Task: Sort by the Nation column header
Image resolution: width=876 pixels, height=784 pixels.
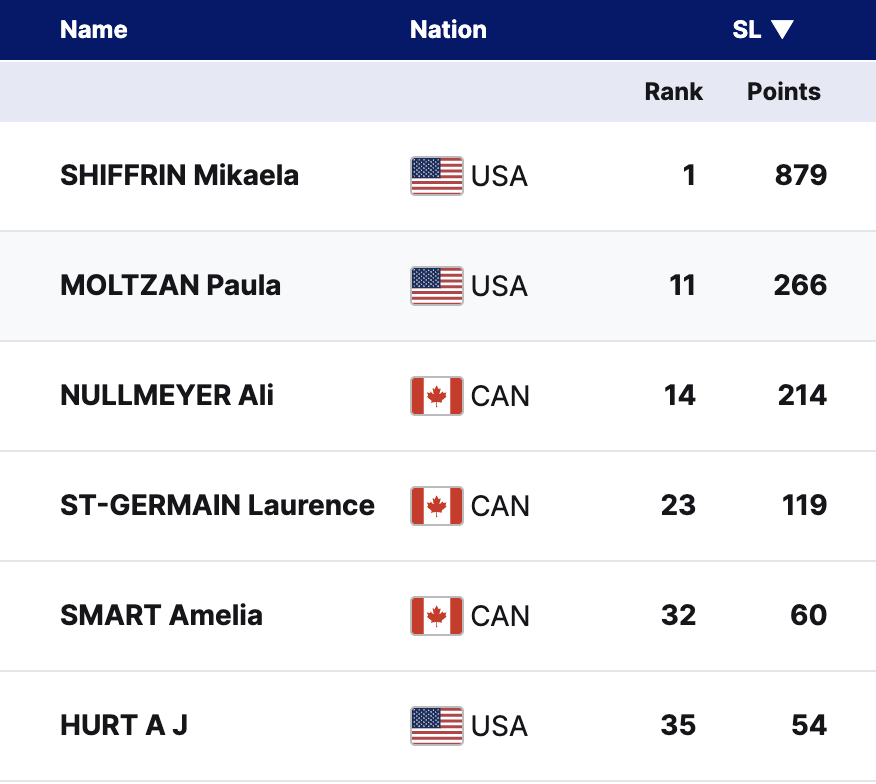Action: coord(448,30)
